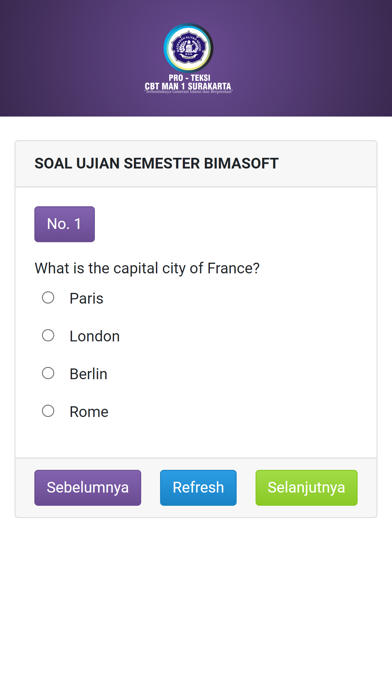
Task: Click the word BIMASOFT in the panel heading
Action: [x=241, y=163]
